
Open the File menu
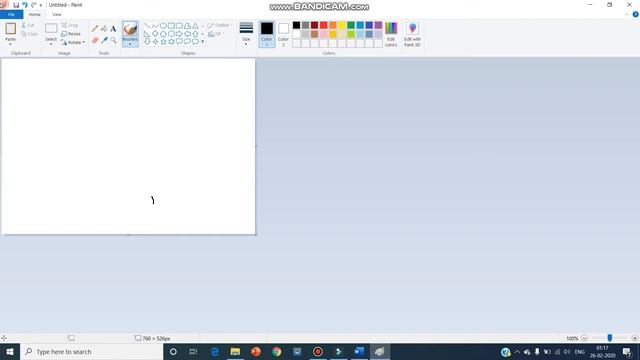coord(11,14)
